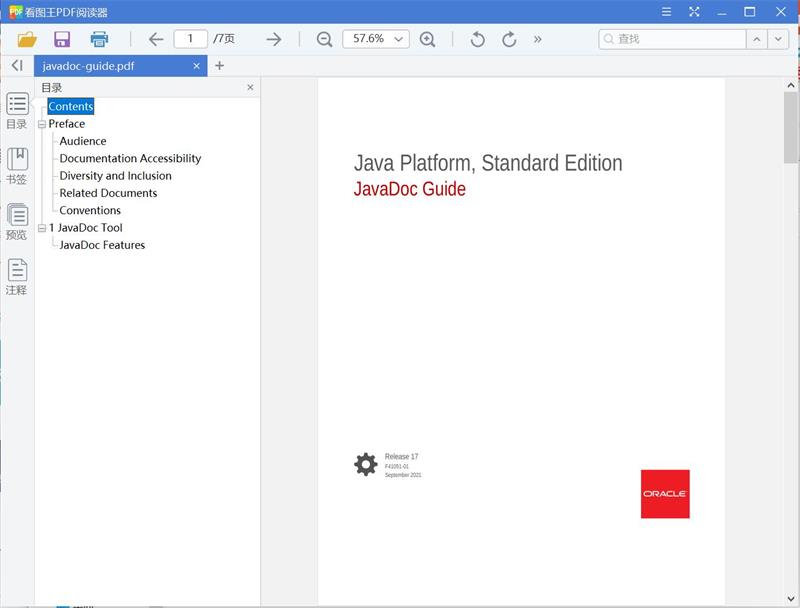Click the Oracle logo on the page

665,494
